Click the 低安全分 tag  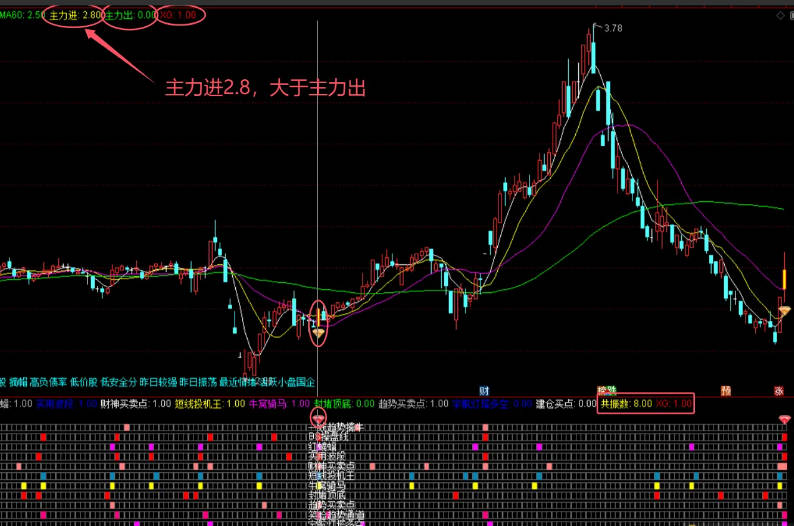click(118, 382)
